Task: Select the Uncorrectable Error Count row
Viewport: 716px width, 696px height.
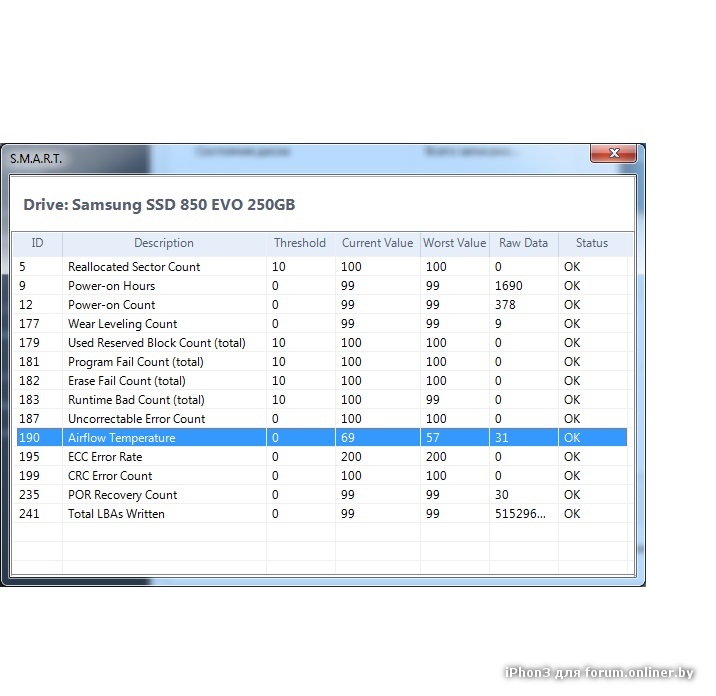Action: (x=321, y=419)
